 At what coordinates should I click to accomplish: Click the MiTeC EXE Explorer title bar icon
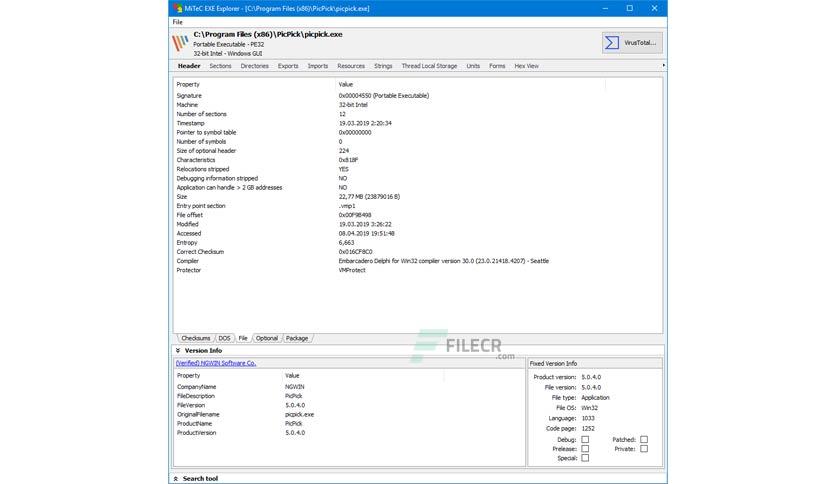tap(178, 9)
